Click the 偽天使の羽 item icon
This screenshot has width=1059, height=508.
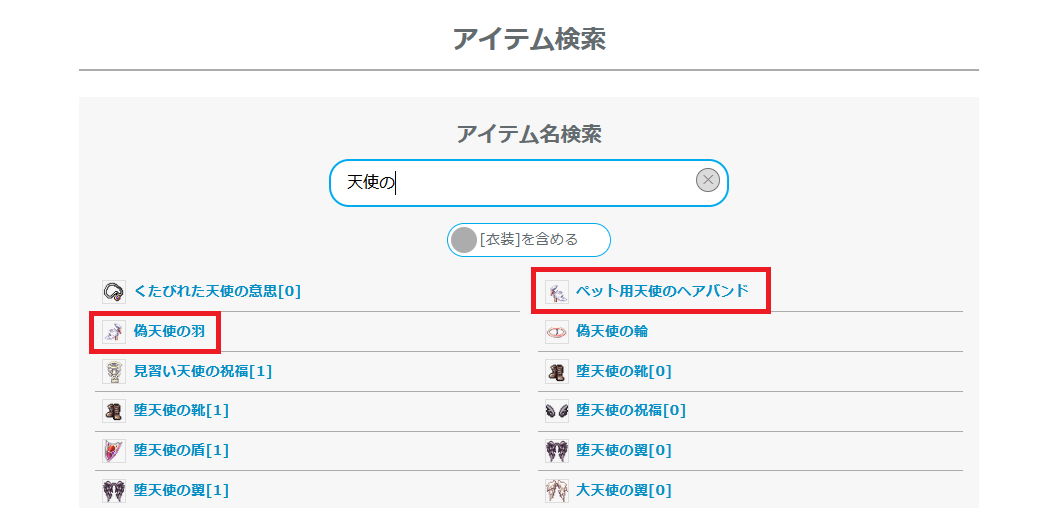pos(113,331)
